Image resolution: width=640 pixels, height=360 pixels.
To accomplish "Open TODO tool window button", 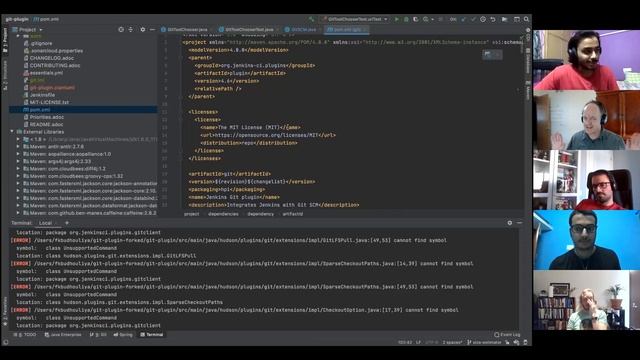I will point(25,335).
